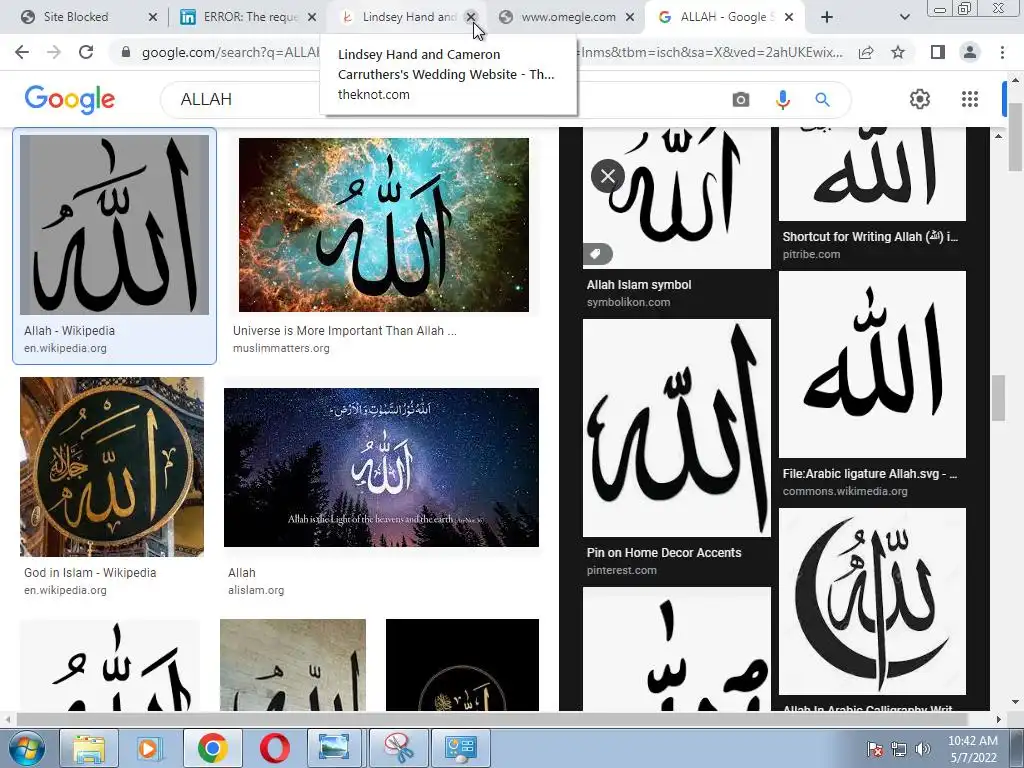
Task: Click the Chrome taskbar icon
Action: coord(212,748)
